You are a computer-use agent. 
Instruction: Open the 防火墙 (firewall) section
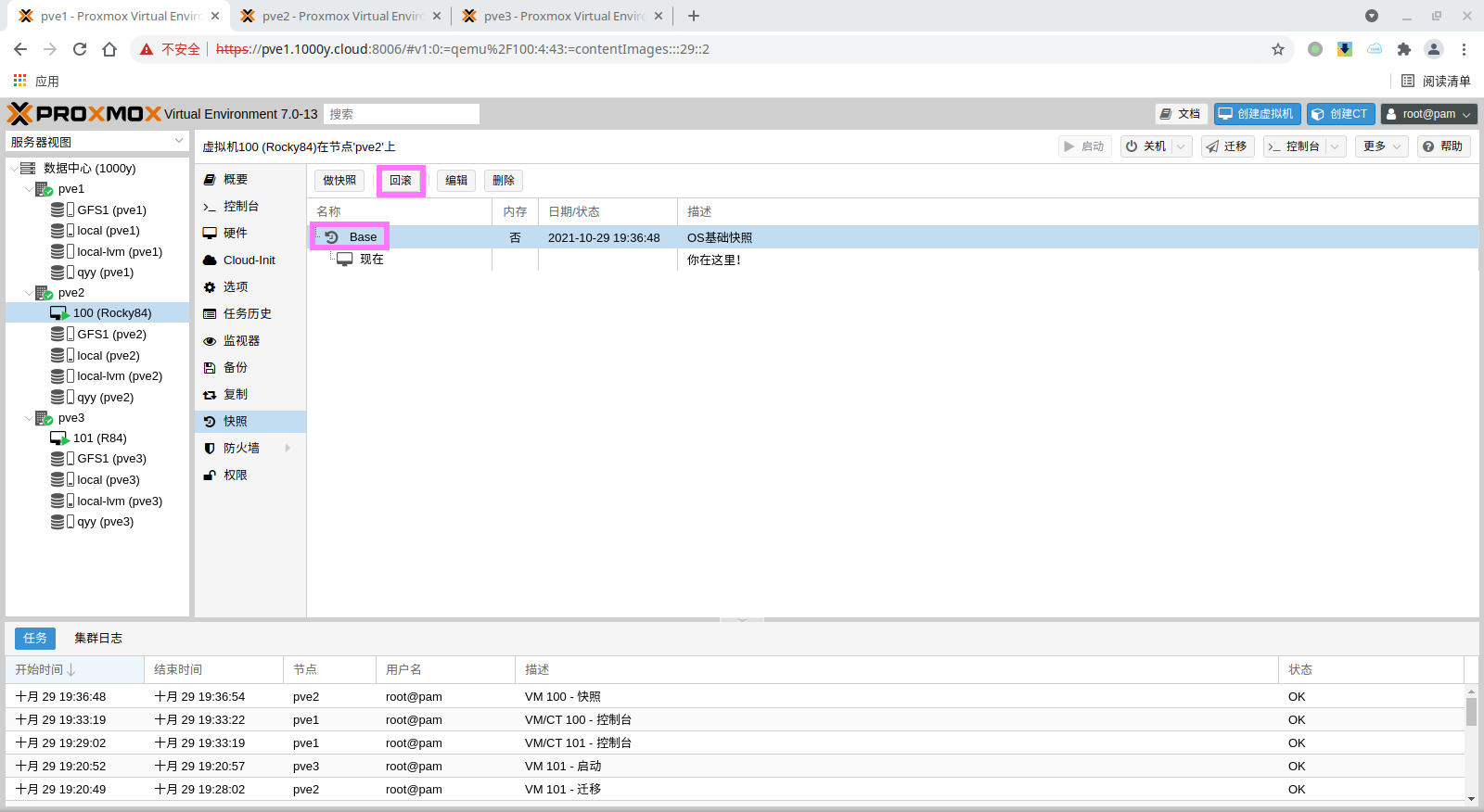pos(241,449)
